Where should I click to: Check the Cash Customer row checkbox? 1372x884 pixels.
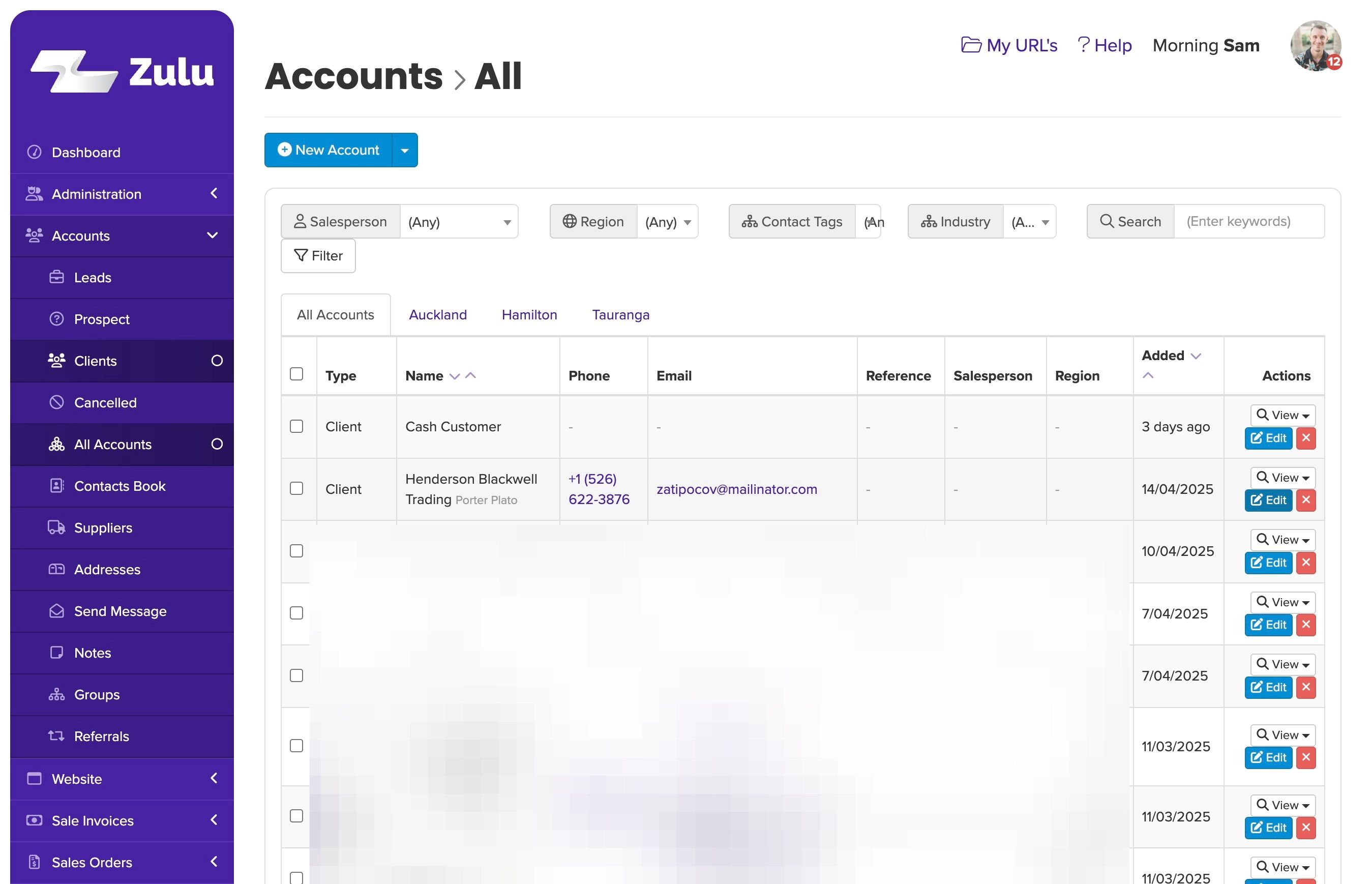[x=296, y=427]
